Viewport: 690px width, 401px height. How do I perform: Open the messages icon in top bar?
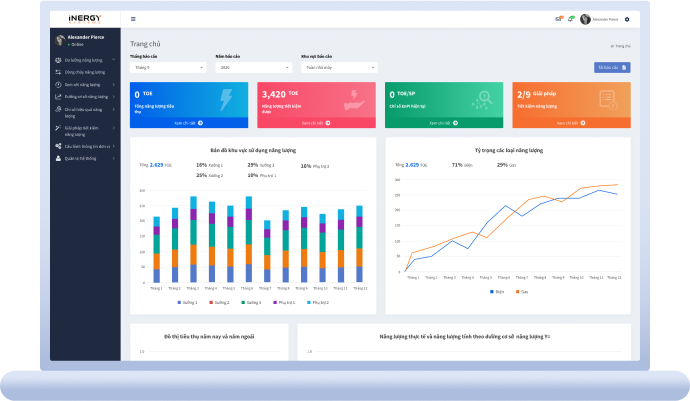[559, 19]
